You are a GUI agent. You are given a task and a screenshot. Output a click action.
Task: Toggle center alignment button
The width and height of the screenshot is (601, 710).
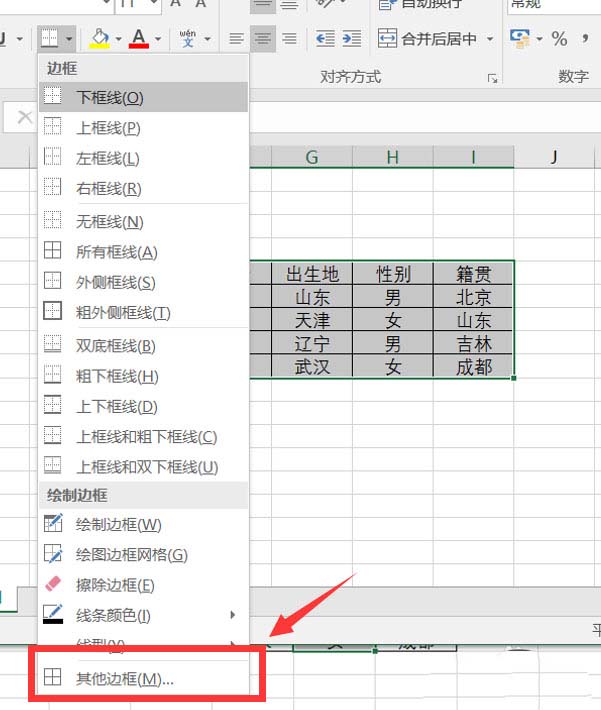click(263, 38)
